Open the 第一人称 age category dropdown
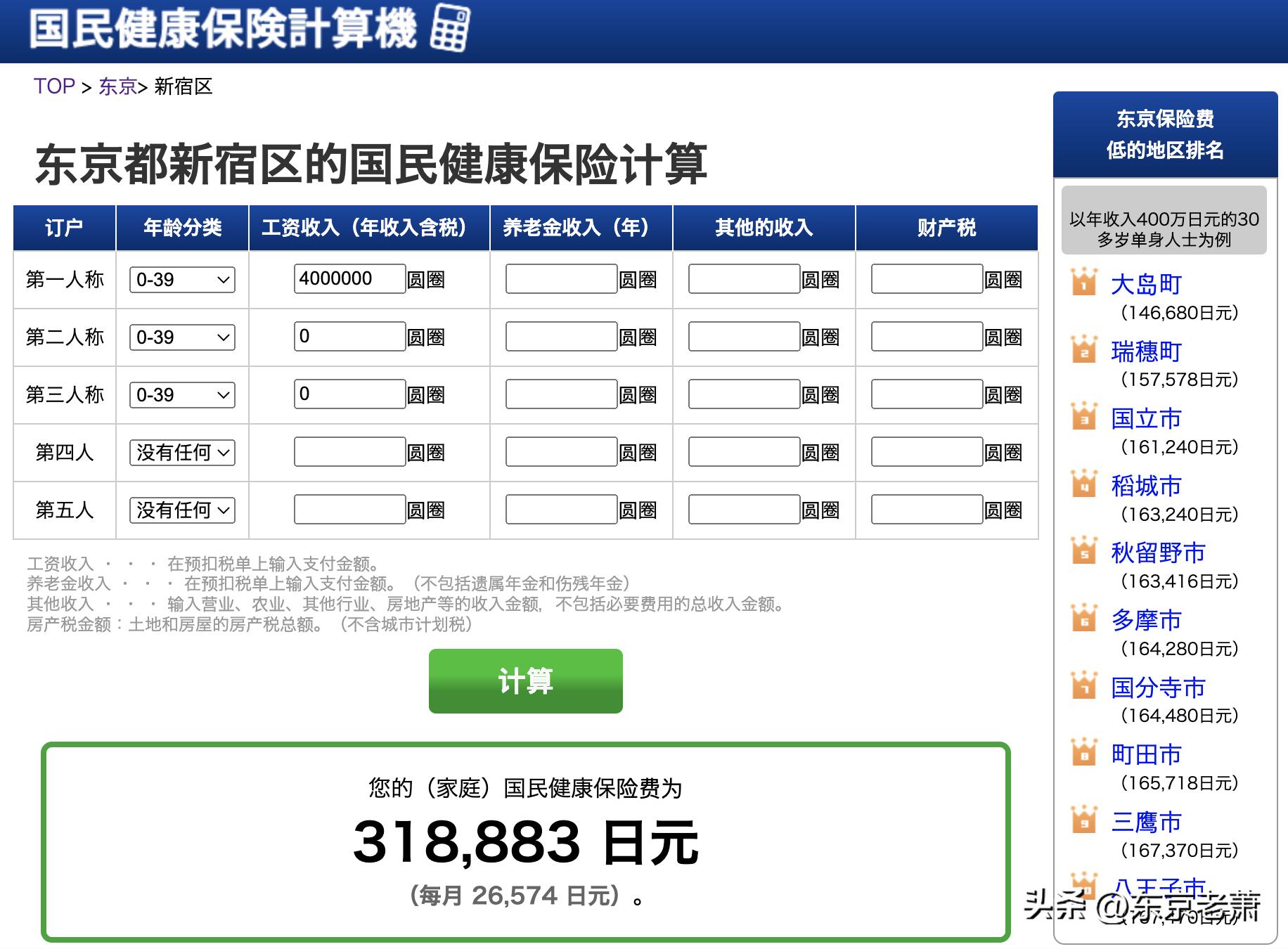Screen dimensions: 1288x949 pyautogui.click(x=181, y=280)
